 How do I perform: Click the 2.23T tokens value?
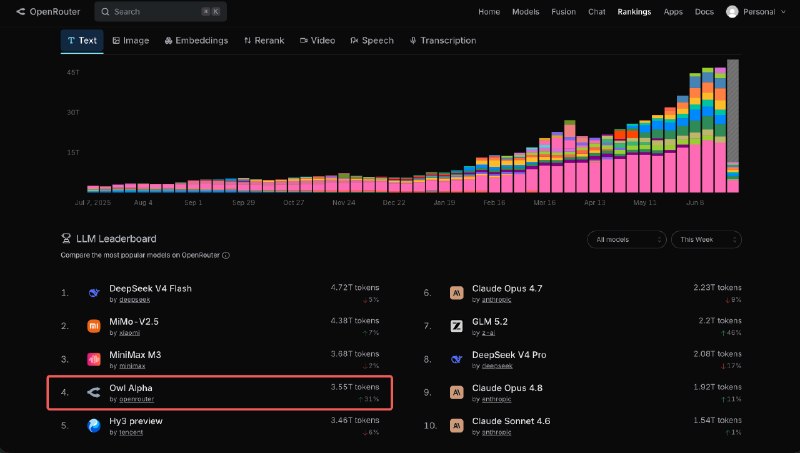(x=717, y=288)
